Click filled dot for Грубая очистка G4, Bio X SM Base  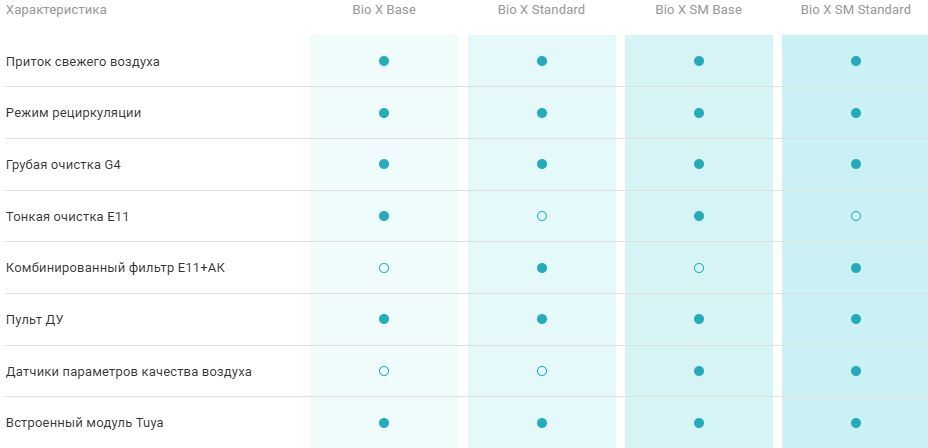[699, 164]
